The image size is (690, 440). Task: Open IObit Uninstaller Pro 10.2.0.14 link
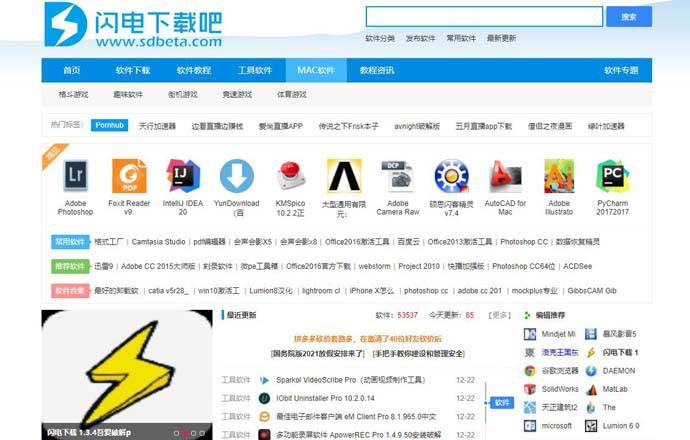pyautogui.click(x=325, y=398)
